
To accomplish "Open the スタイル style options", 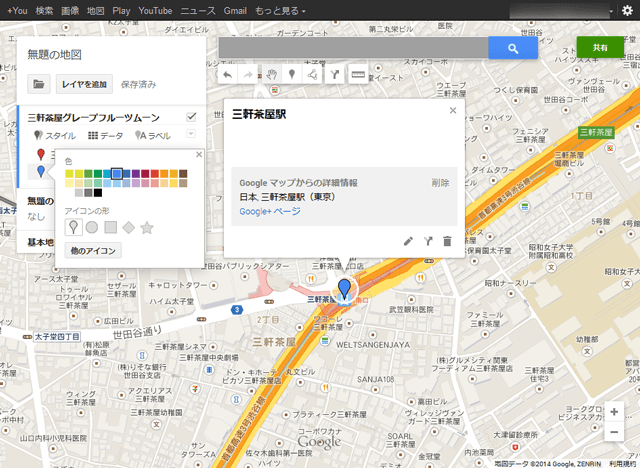I will coord(55,135).
